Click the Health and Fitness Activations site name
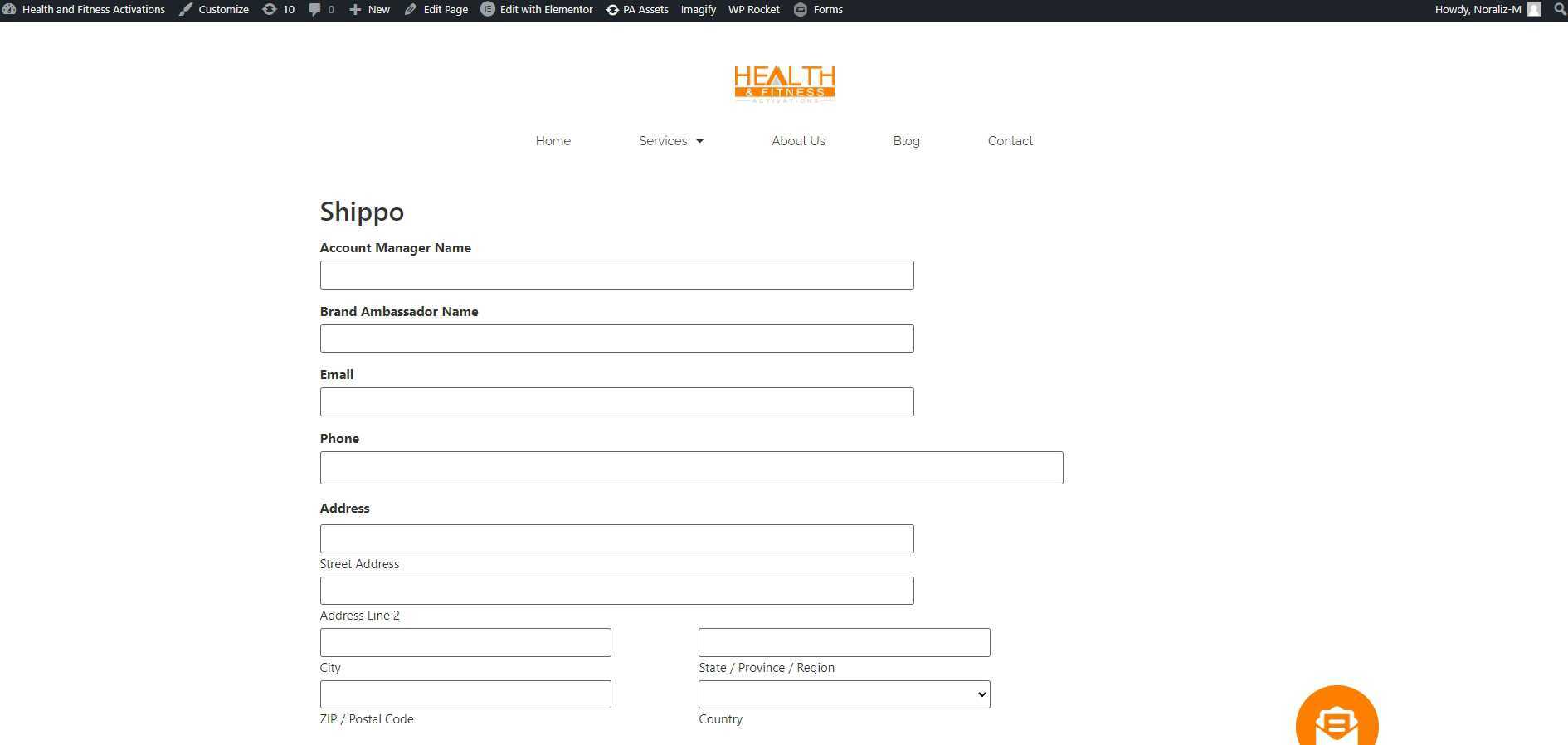Screen dimensions: 1568x745 94,10
